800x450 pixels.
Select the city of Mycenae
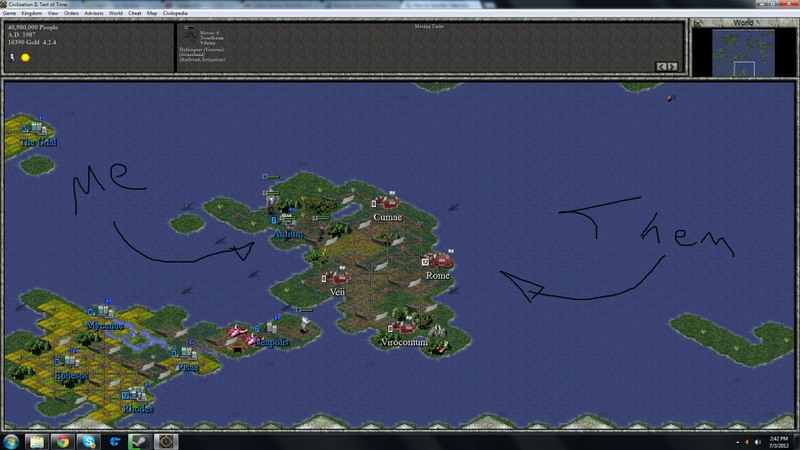[x=102, y=310]
